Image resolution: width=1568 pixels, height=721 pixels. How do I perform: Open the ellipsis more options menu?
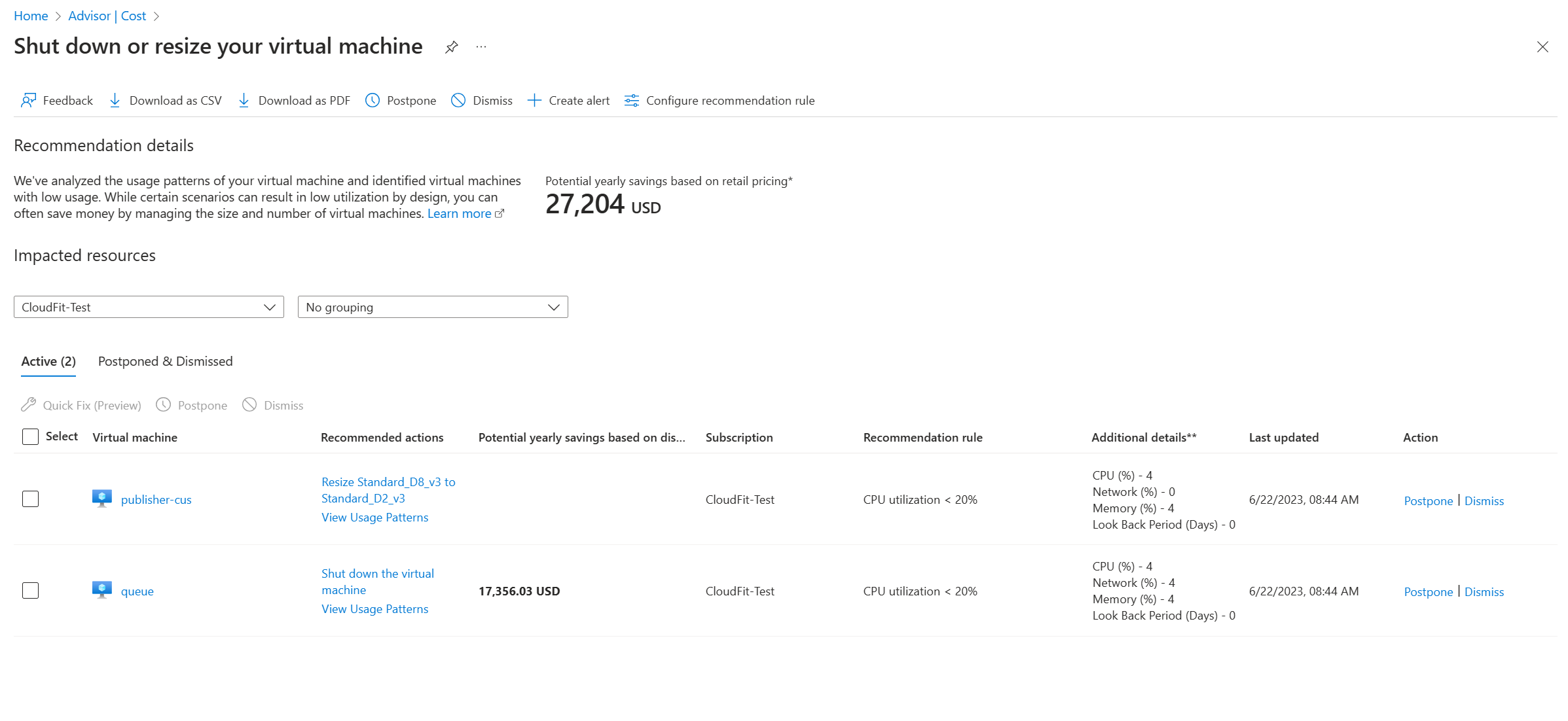pyautogui.click(x=481, y=47)
